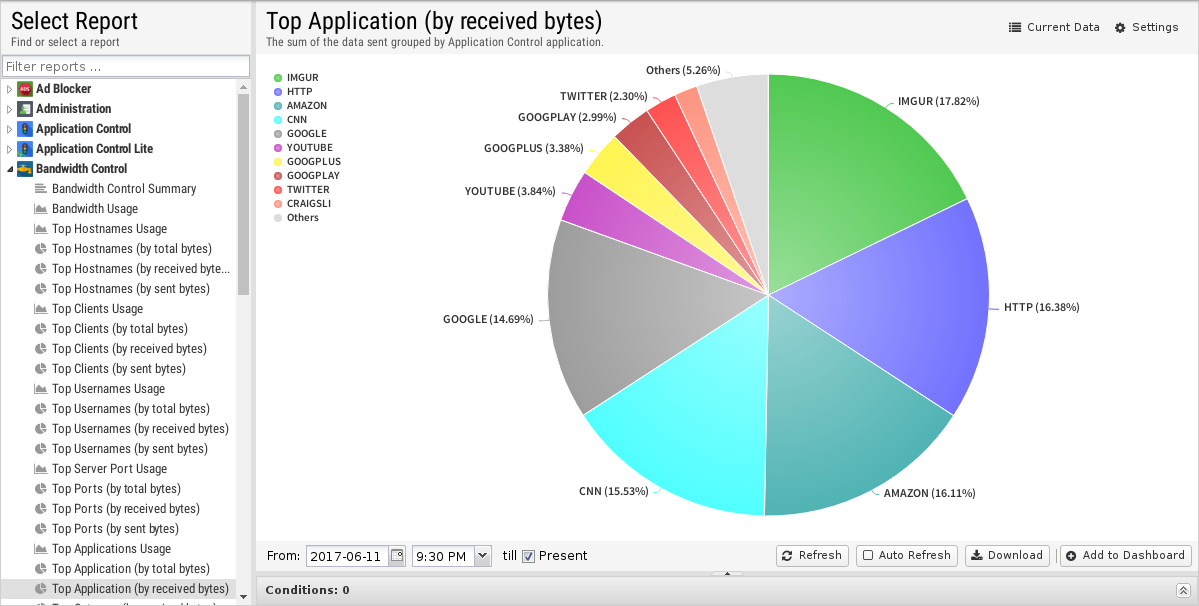The height and width of the screenshot is (606, 1199).
Task: Open the calendar date picker icon
Action: [397, 556]
